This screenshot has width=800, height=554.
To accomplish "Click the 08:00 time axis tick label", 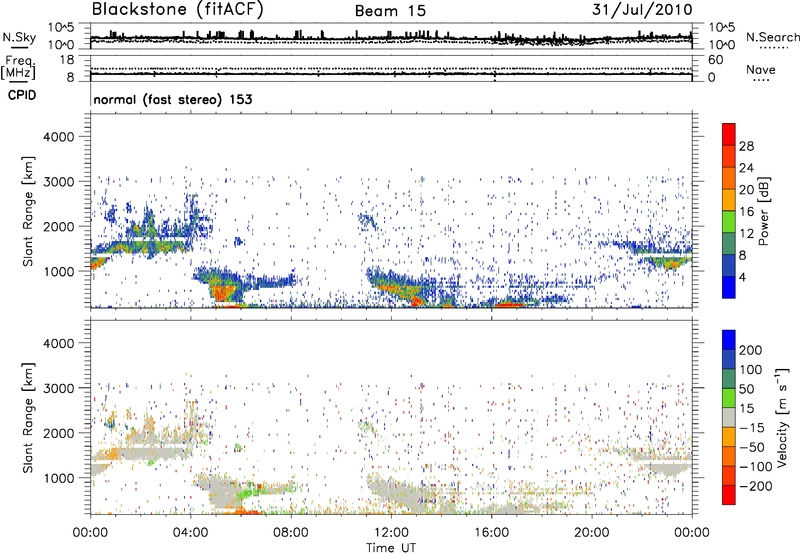I will 291,533.
